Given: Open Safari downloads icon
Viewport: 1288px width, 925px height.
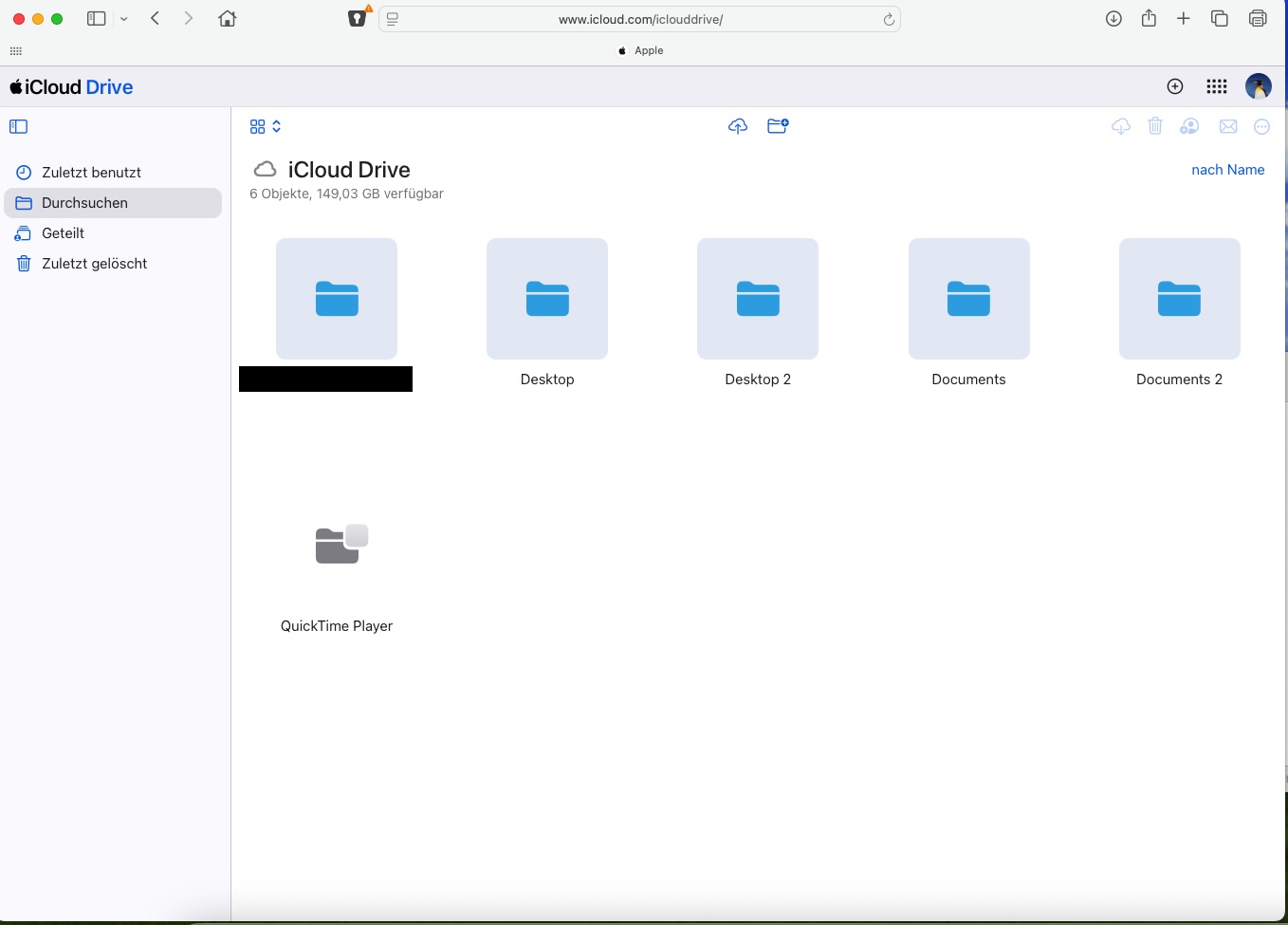Looking at the screenshot, I should (1114, 19).
